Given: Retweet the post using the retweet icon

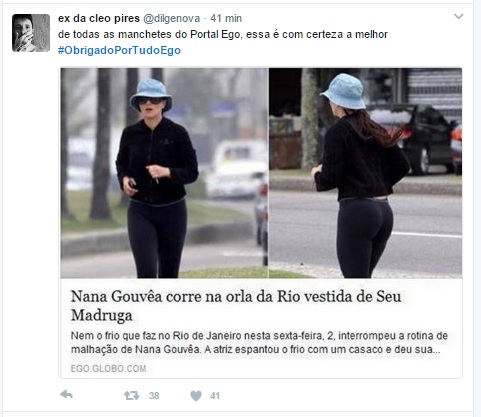Looking at the screenshot, I should 131,396.
